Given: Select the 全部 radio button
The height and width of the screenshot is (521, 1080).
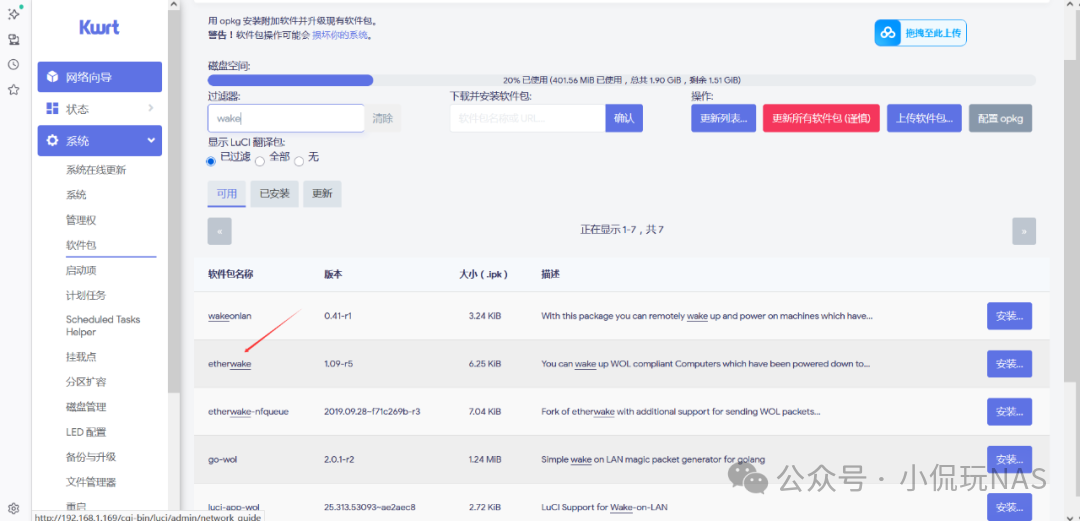Looking at the screenshot, I should pos(260,161).
